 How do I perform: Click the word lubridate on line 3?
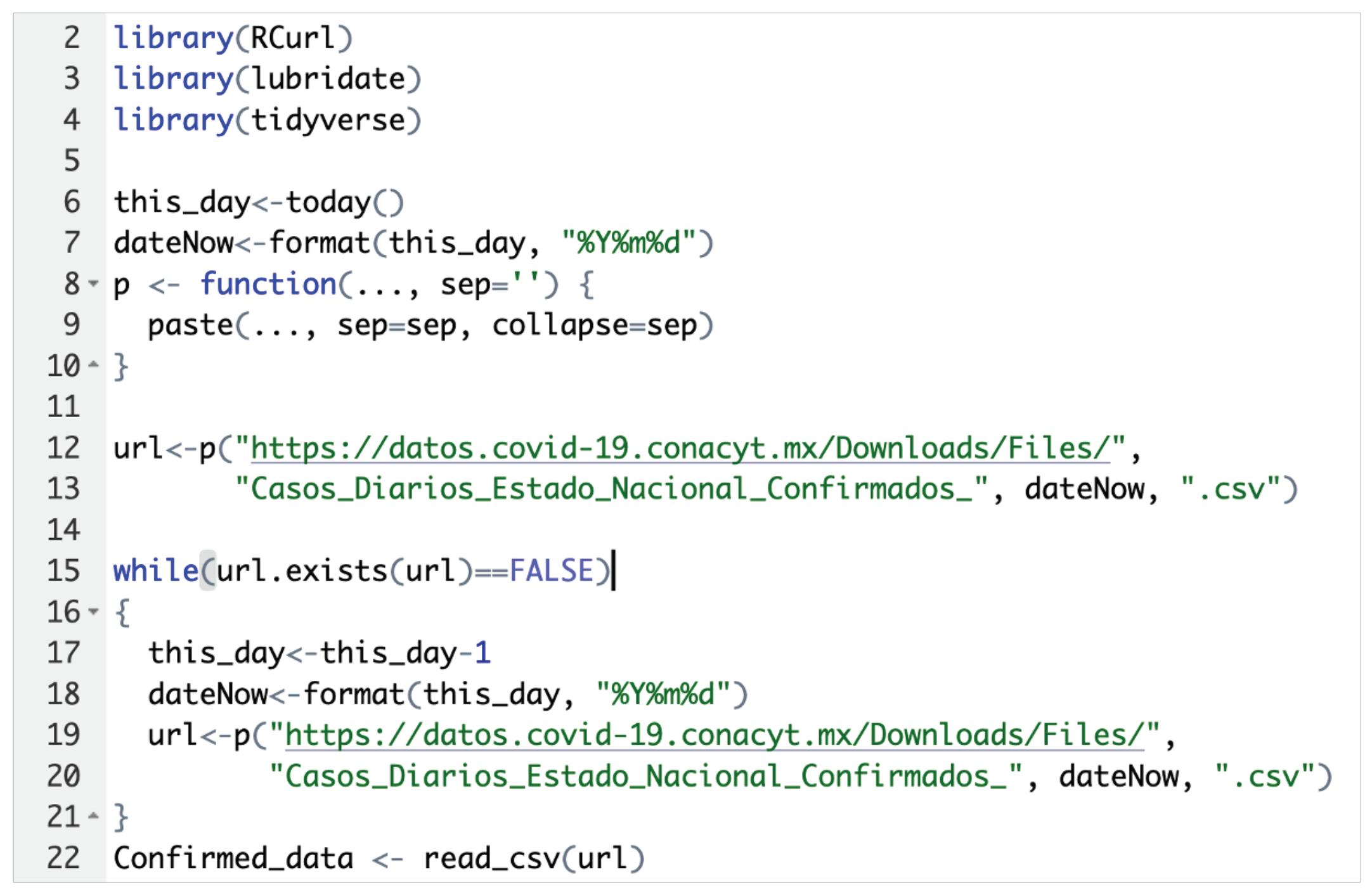pos(328,79)
